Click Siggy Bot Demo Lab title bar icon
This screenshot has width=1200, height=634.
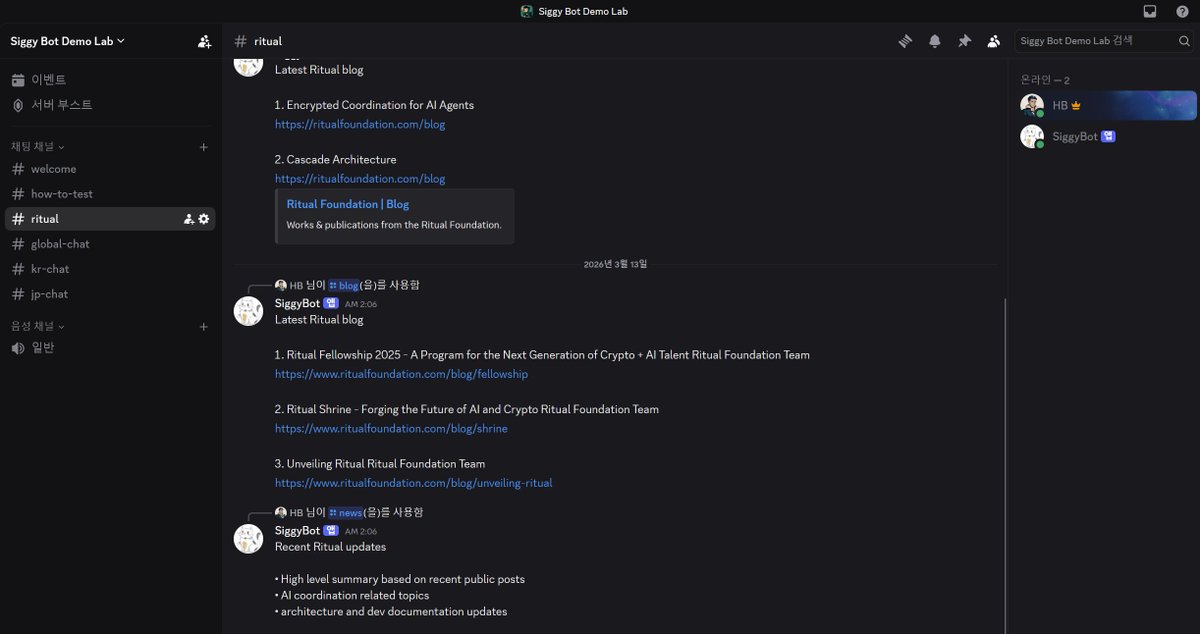(x=527, y=11)
